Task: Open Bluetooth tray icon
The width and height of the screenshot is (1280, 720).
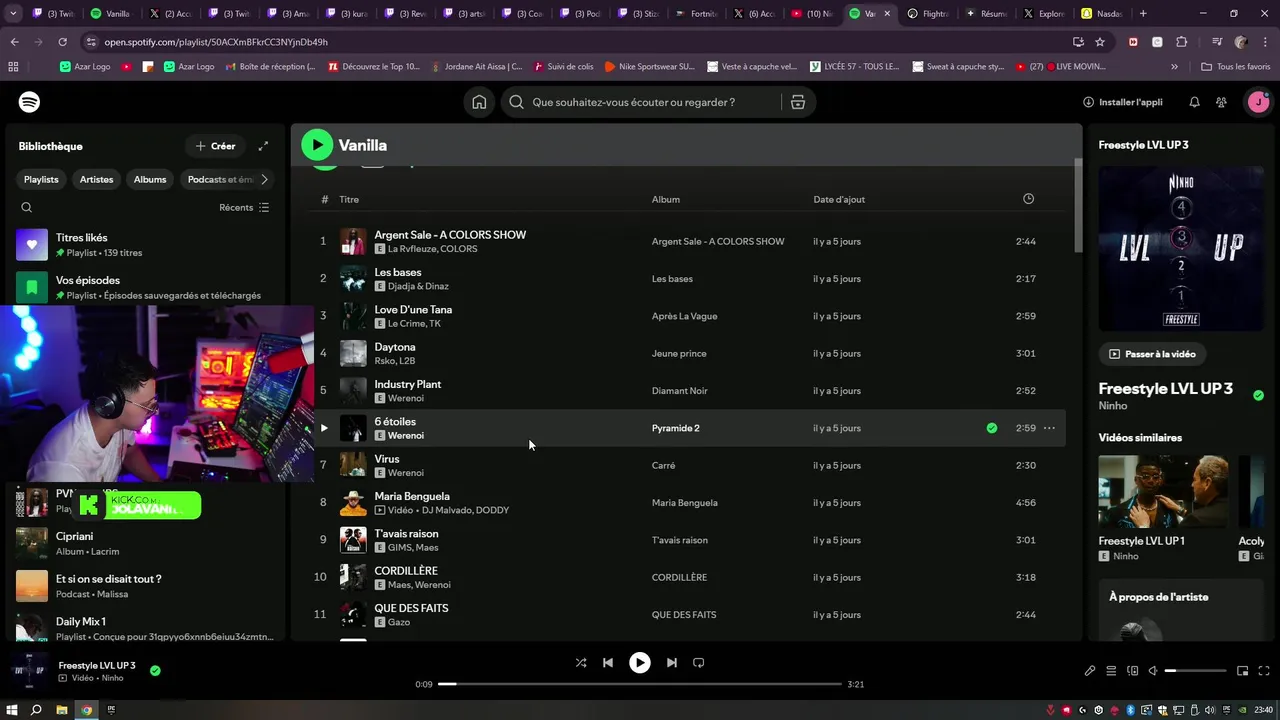Action: [x=1131, y=710]
